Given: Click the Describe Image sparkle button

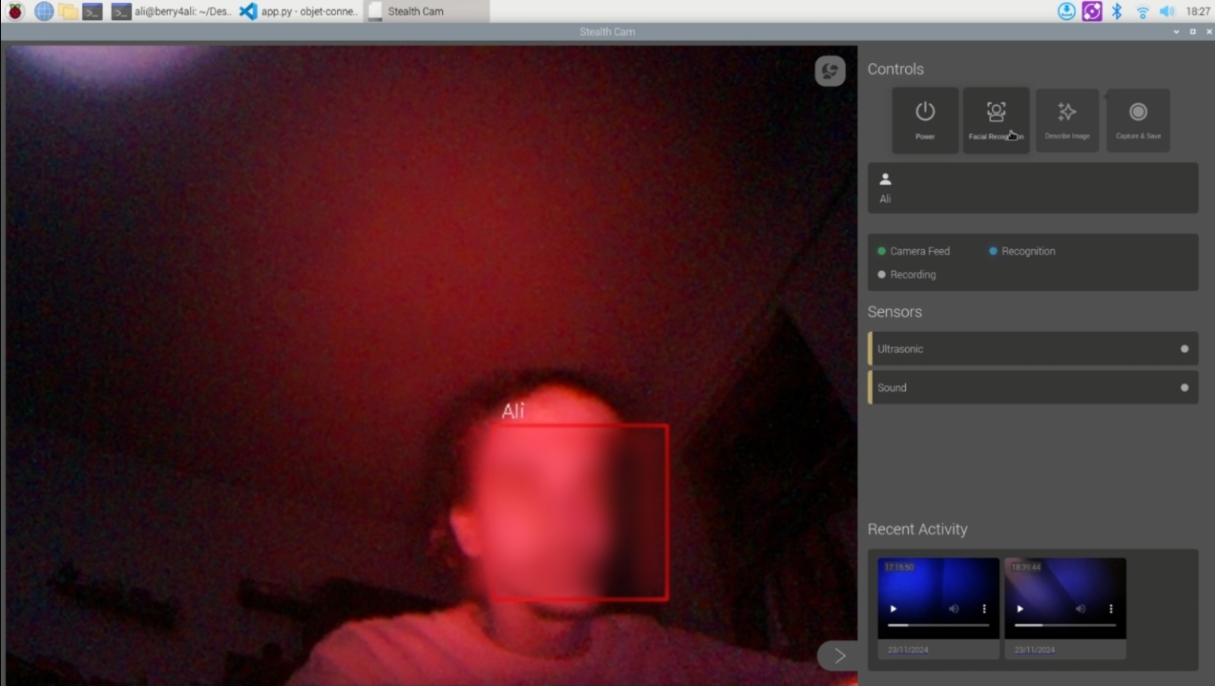Looking at the screenshot, I should click(1067, 121).
